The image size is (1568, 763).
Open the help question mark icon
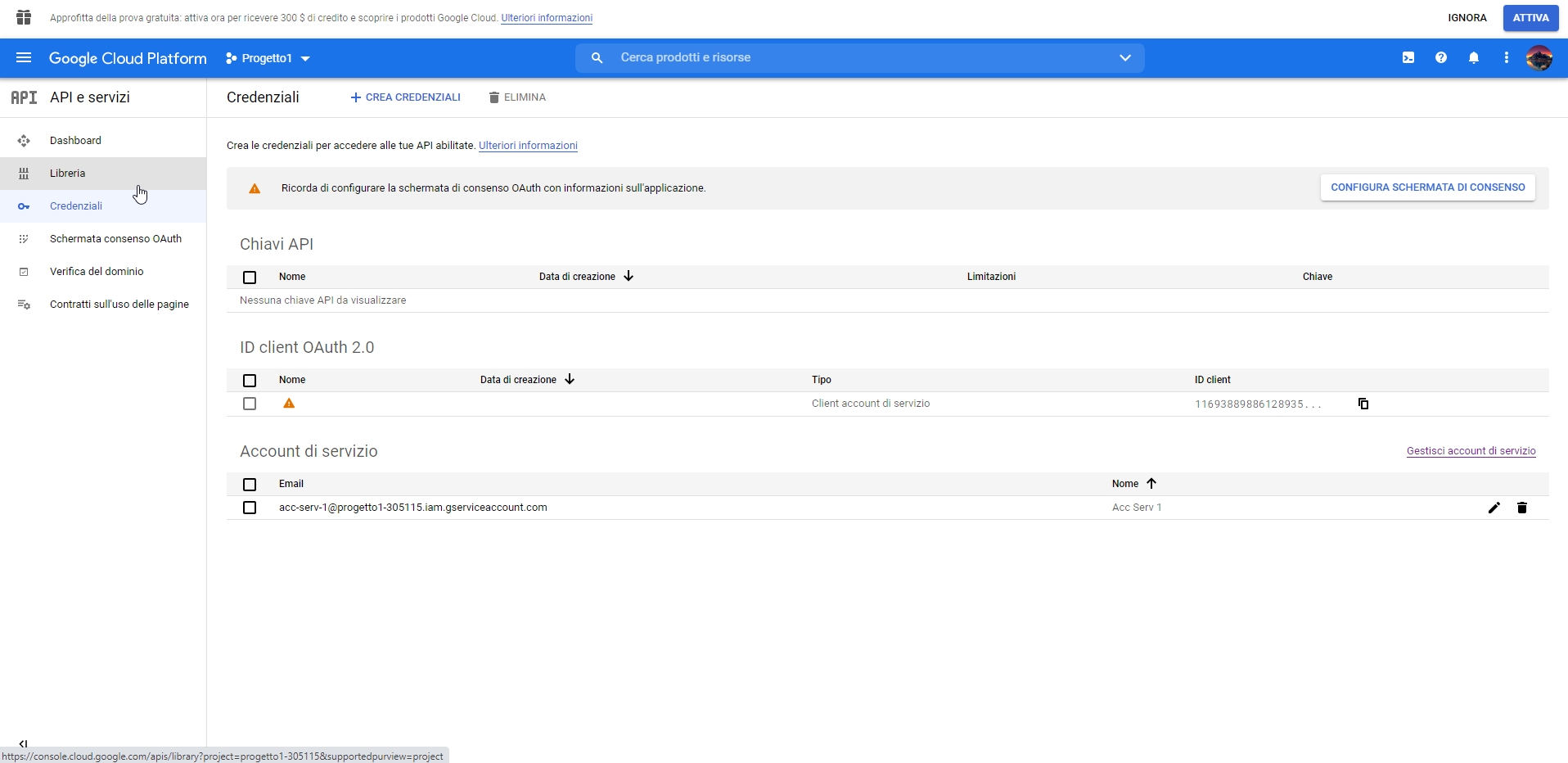[1441, 58]
